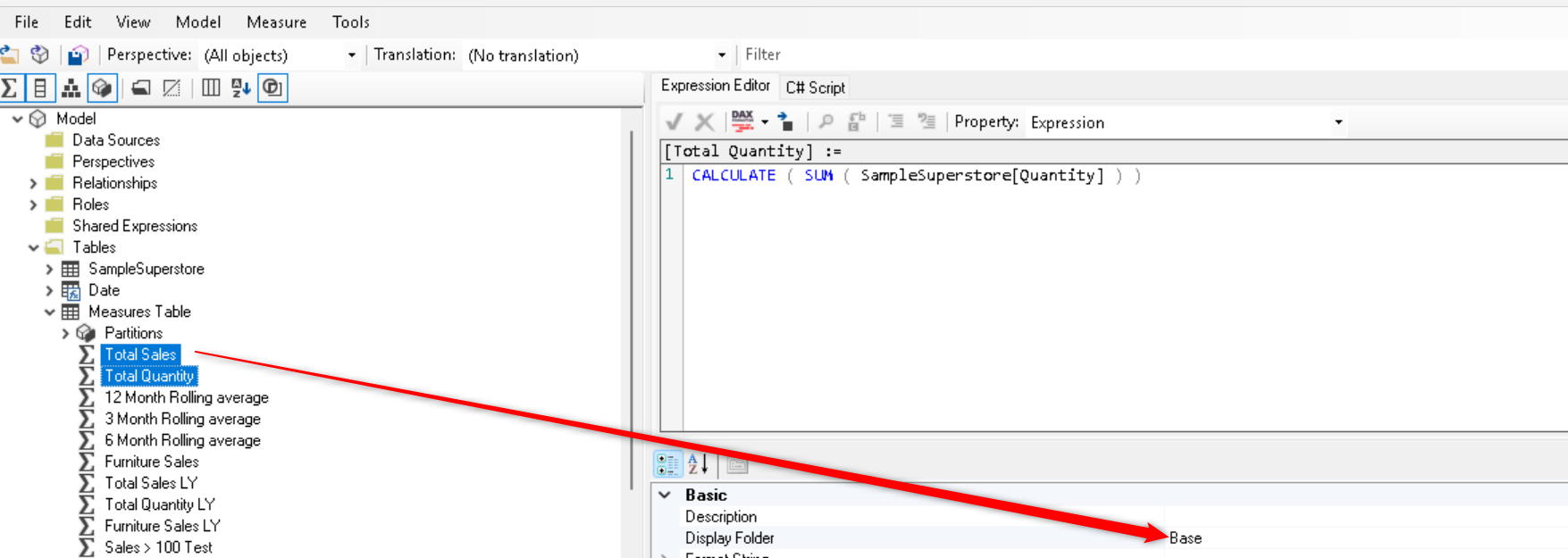Image resolution: width=1568 pixels, height=558 pixels.
Task: Select the Expression Editor tab
Action: tap(716, 86)
